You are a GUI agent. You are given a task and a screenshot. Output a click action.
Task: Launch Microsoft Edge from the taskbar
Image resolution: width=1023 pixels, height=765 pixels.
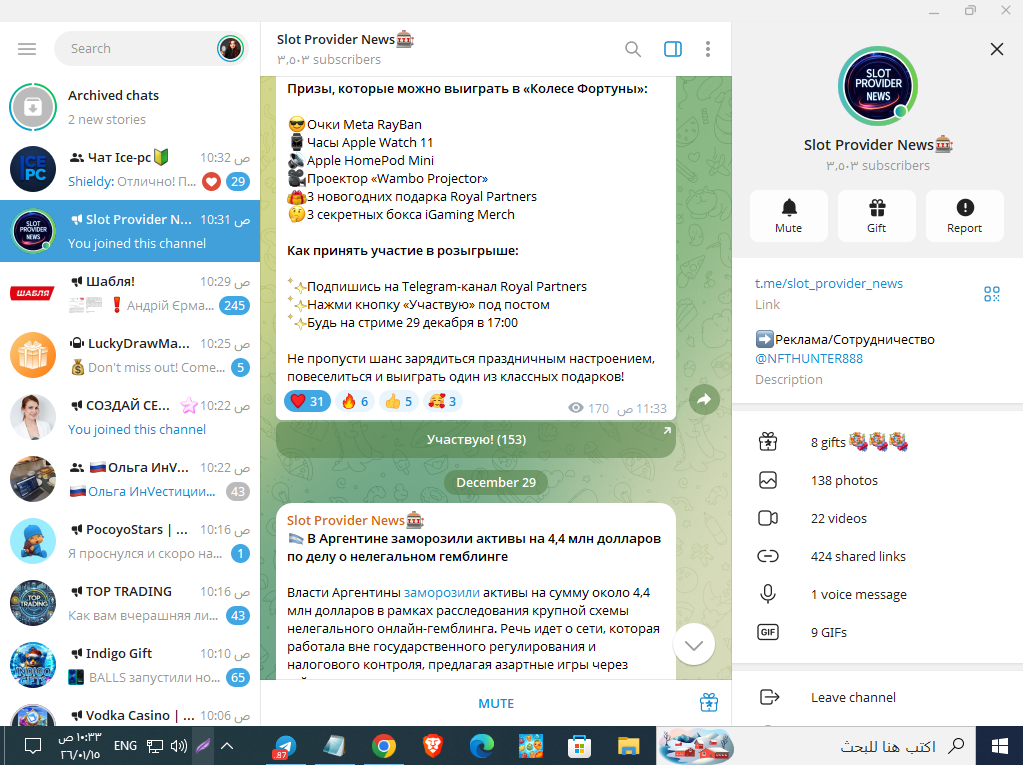[x=481, y=746]
